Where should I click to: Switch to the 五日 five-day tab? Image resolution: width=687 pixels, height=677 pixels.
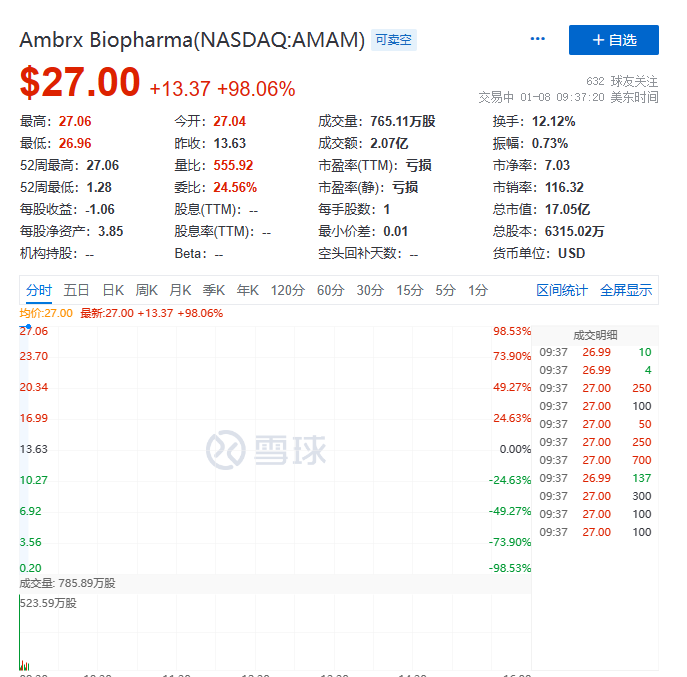(77, 290)
